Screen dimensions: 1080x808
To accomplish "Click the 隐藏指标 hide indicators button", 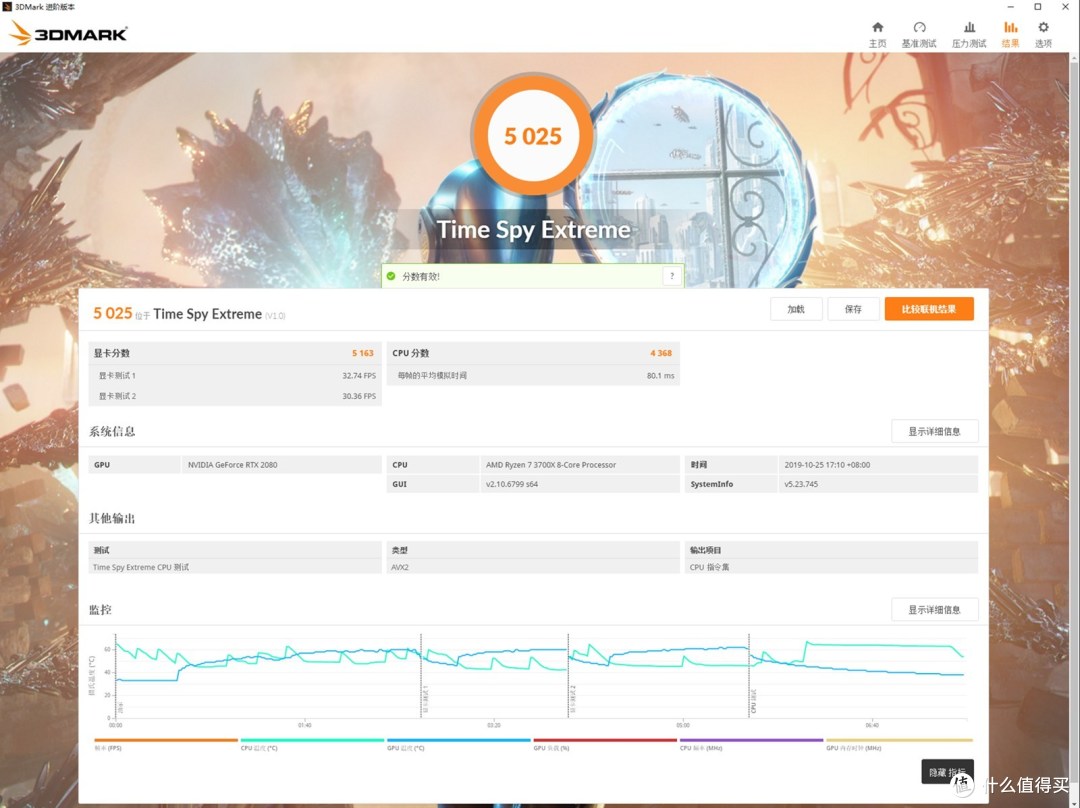I will pos(947,772).
